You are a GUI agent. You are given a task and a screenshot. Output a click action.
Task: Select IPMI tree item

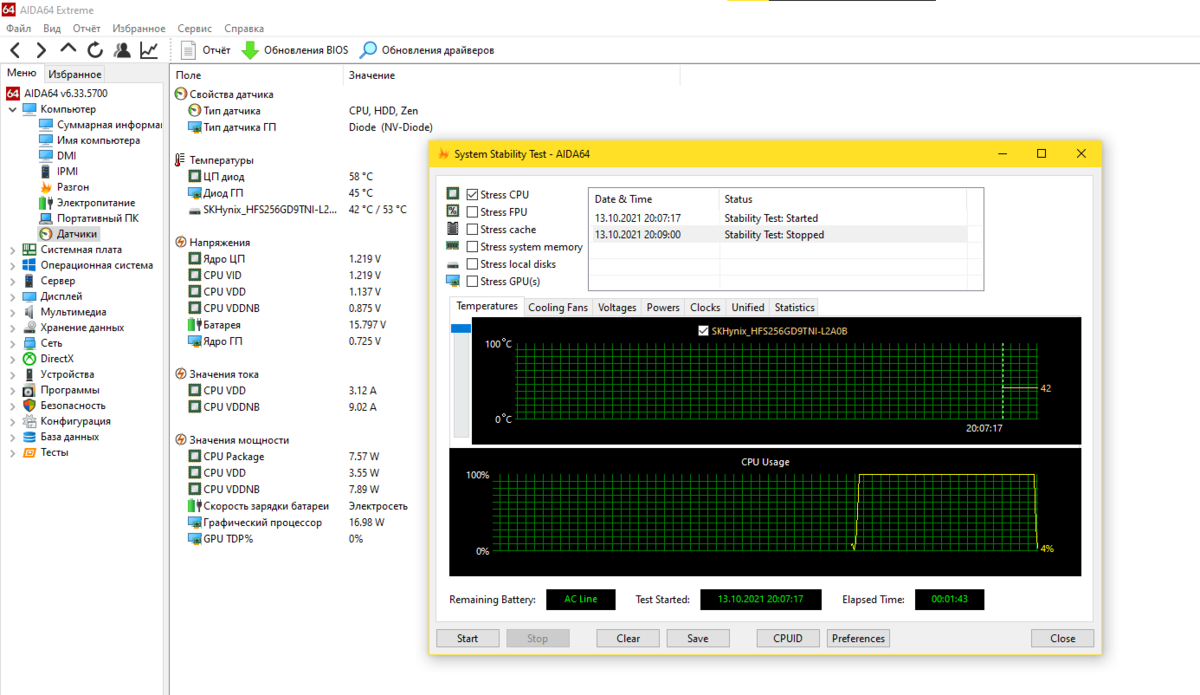coord(59,171)
